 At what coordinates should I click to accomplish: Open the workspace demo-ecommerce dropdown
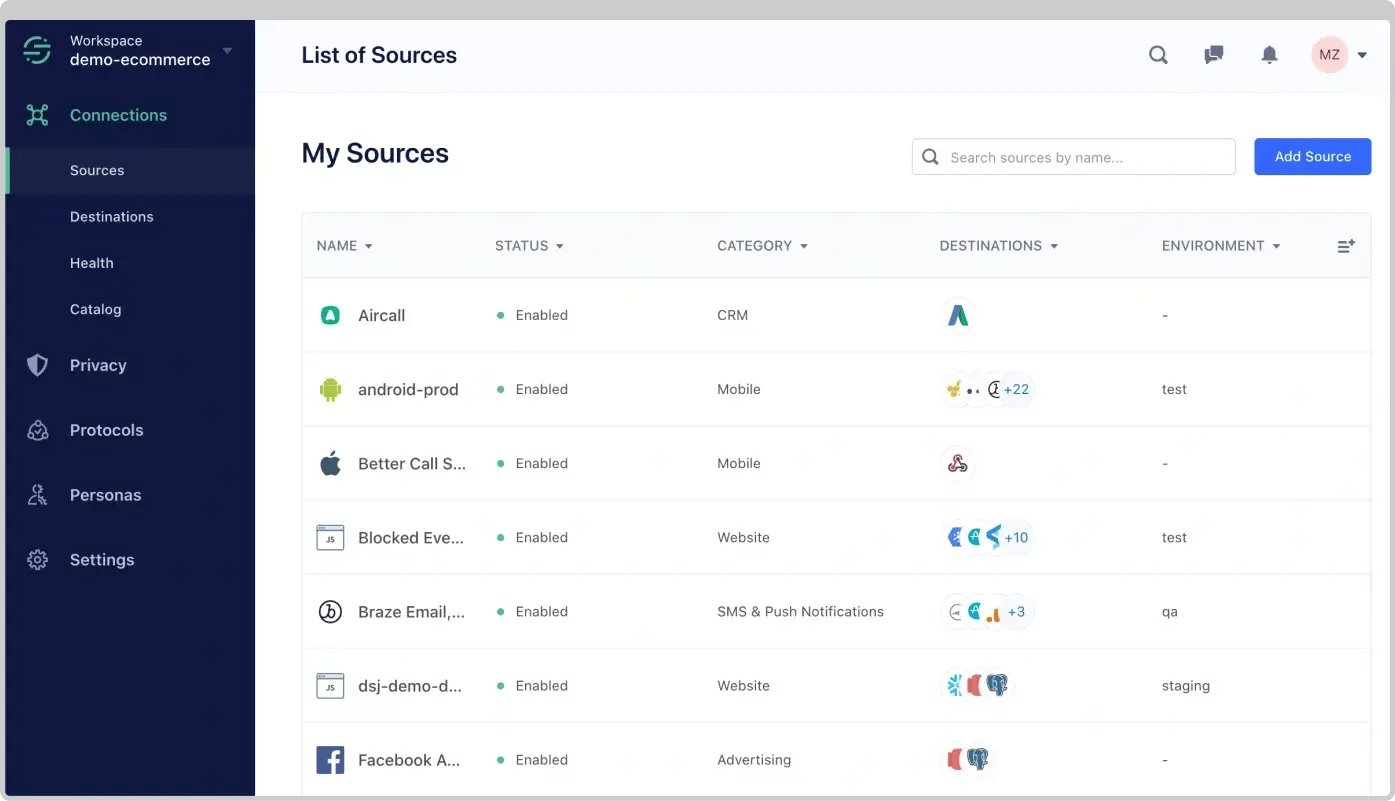tap(227, 50)
